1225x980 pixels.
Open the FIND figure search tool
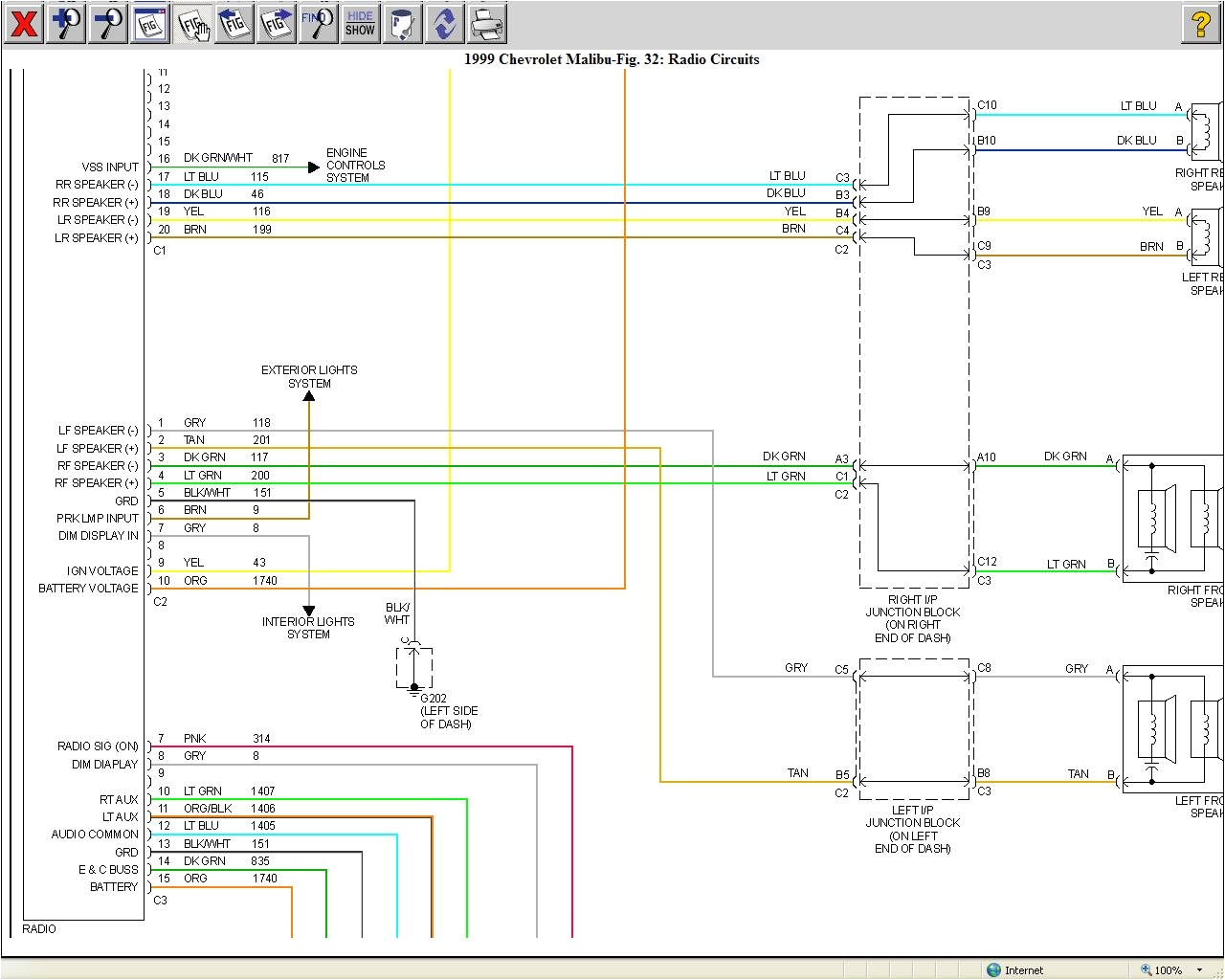coord(317,23)
